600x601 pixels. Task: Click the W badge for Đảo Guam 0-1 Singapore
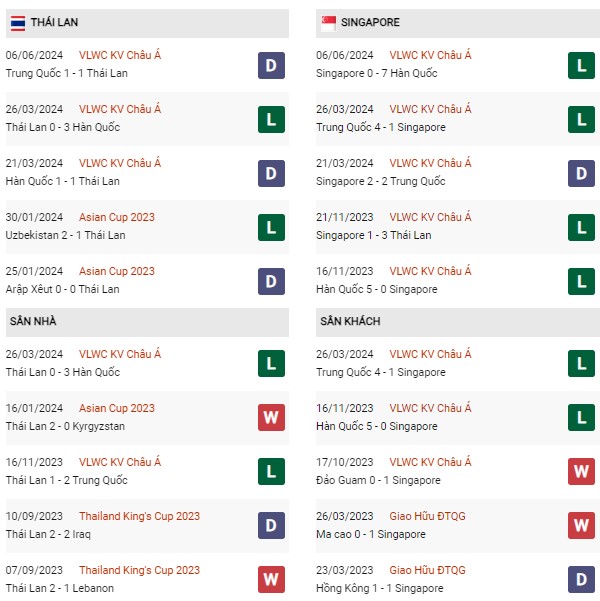click(x=581, y=472)
